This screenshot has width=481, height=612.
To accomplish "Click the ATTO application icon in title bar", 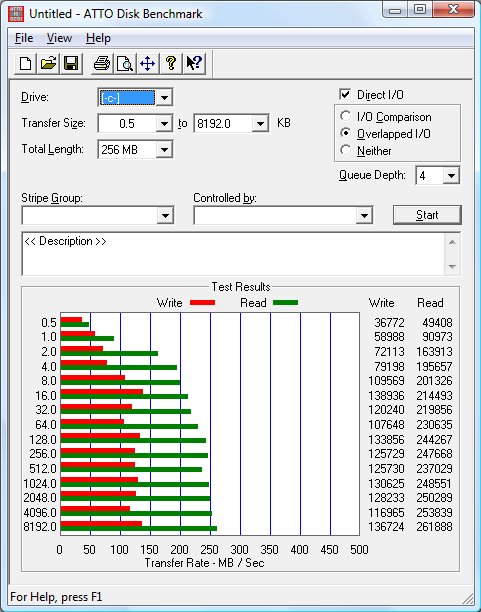I will [16, 14].
